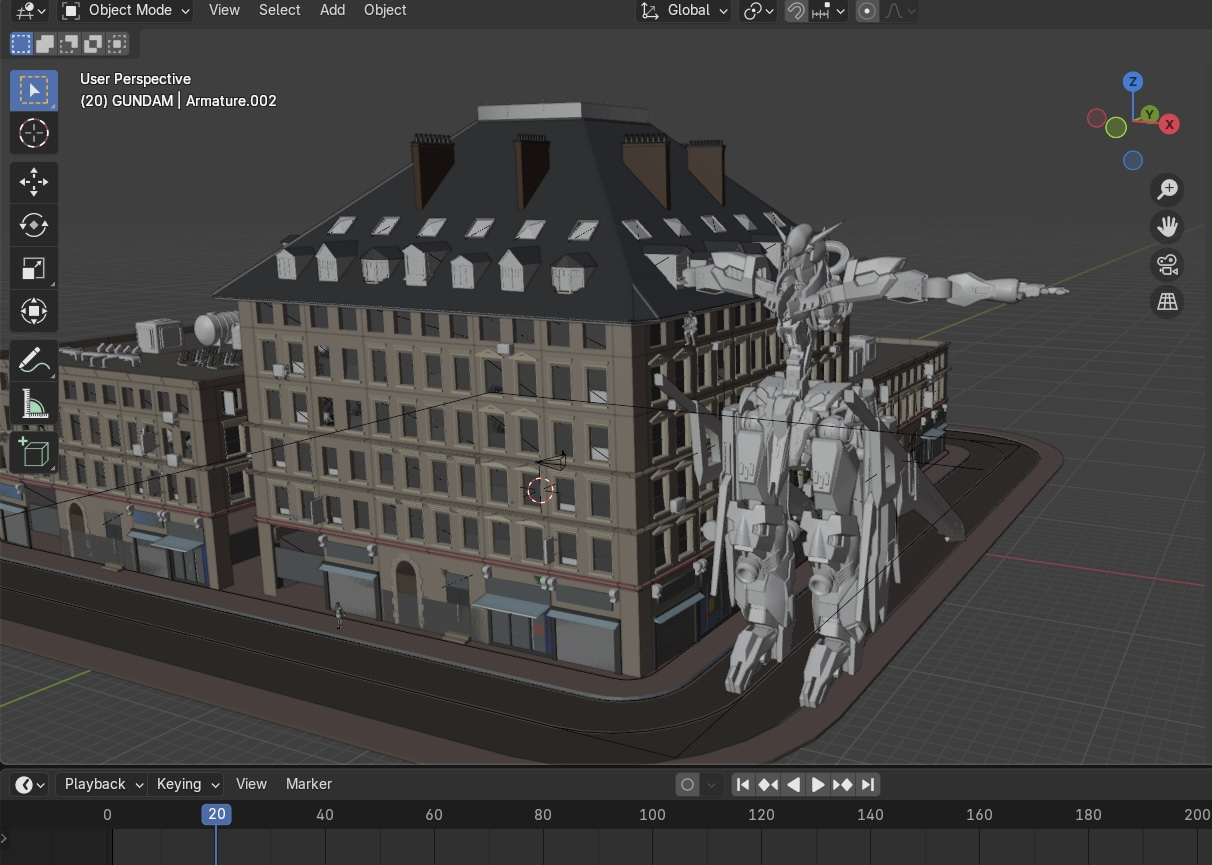The image size is (1212, 865).
Task: Open the Add menu
Action: (x=332, y=10)
